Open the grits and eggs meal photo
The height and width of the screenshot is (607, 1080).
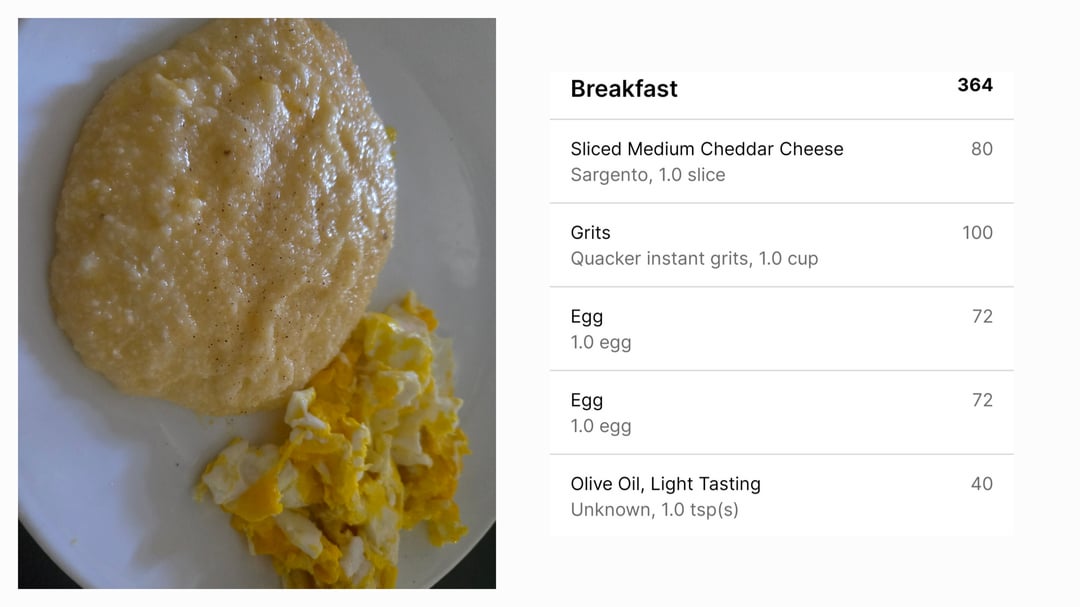(257, 303)
